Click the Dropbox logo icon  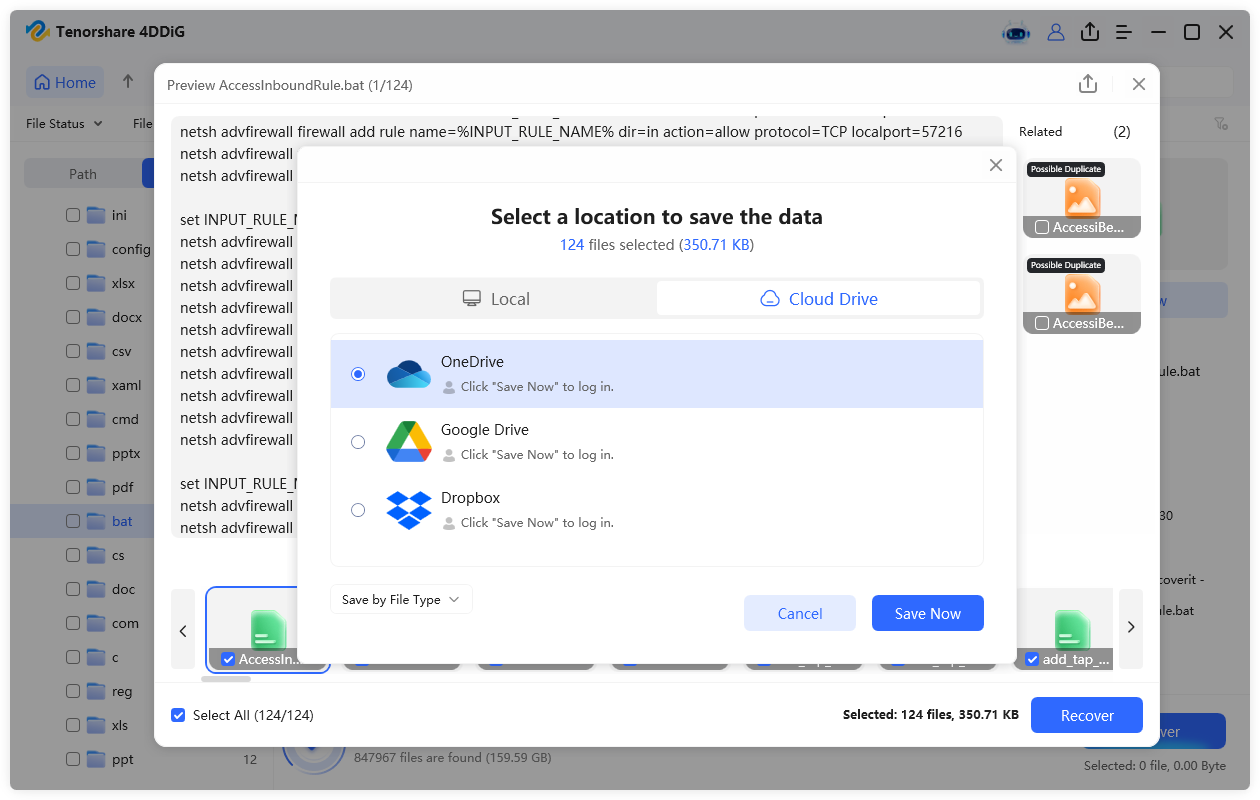pos(408,510)
